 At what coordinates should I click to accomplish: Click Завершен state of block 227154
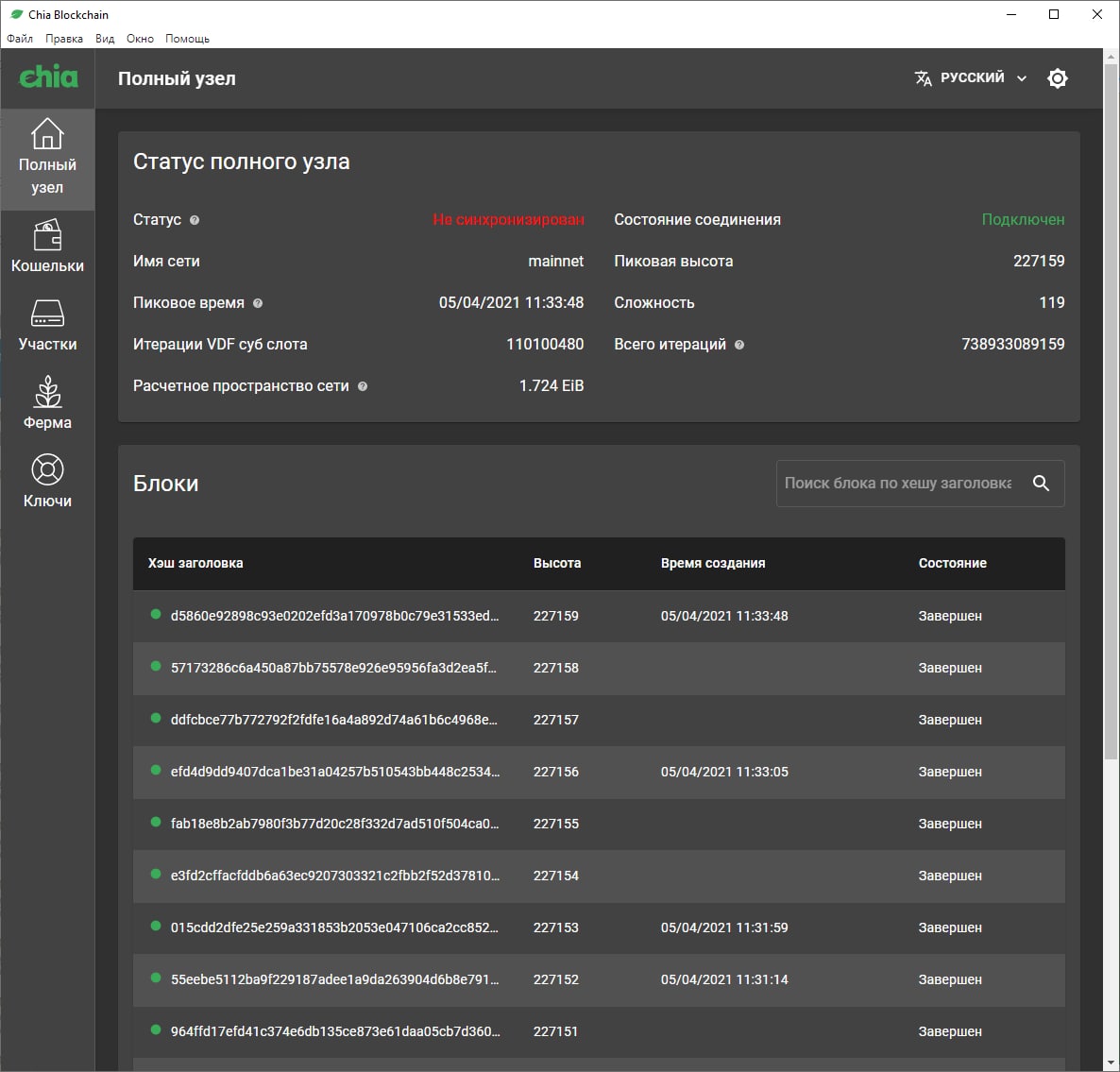pyautogui.click(x=950, y=876)
